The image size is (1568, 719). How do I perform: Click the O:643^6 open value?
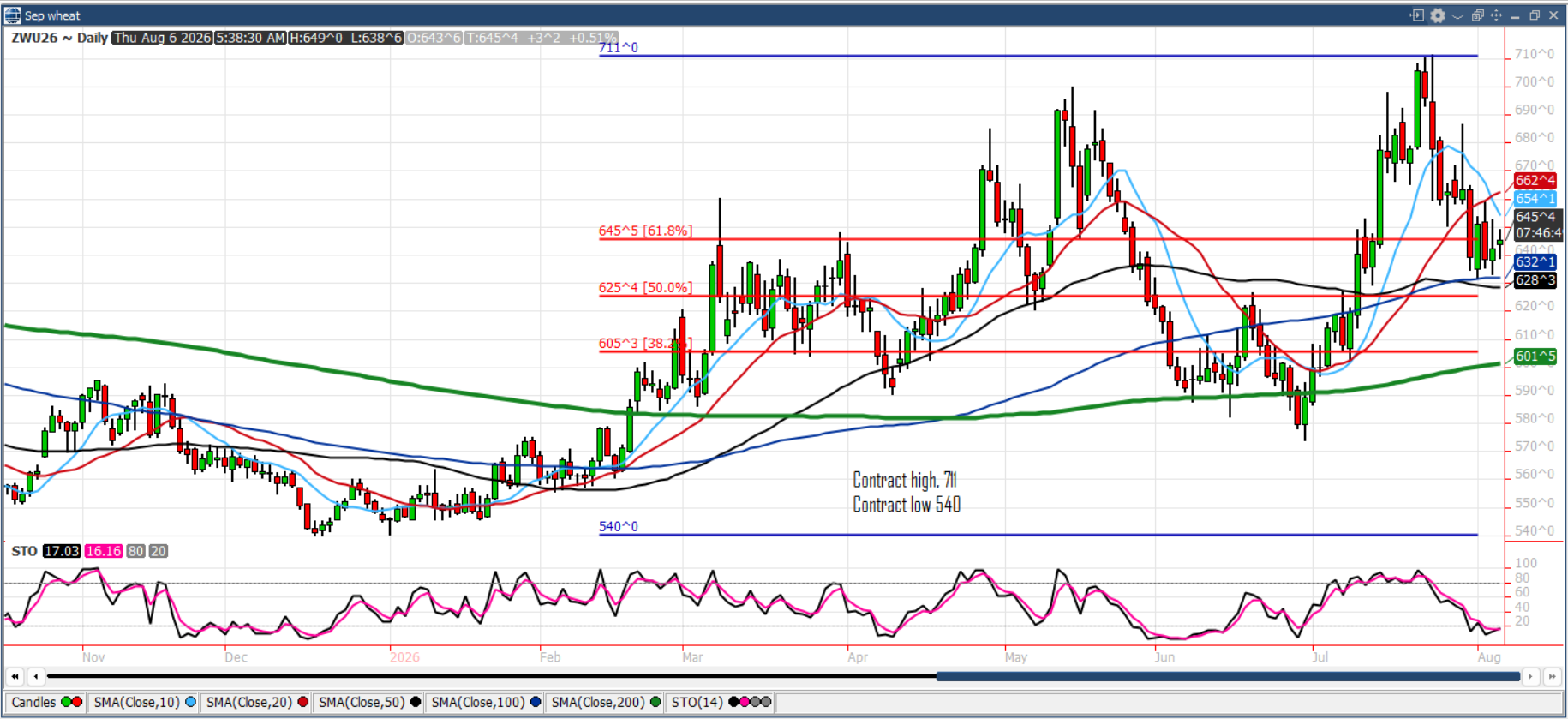tap(434, 38)
